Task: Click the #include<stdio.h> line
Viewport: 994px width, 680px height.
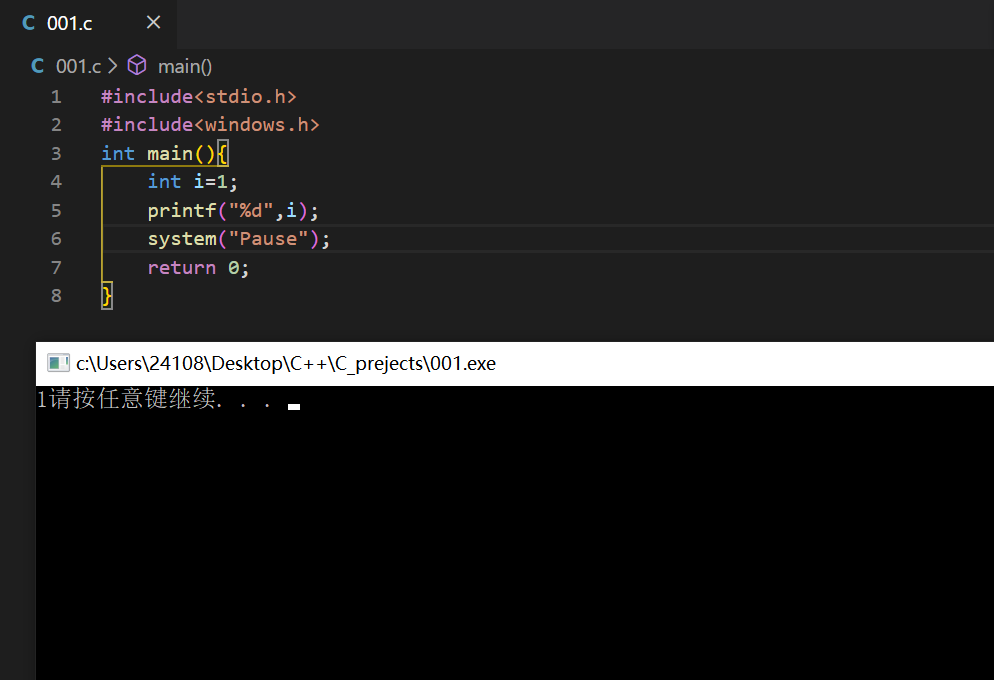Action: pyautogui.click(x=198, y=97)
